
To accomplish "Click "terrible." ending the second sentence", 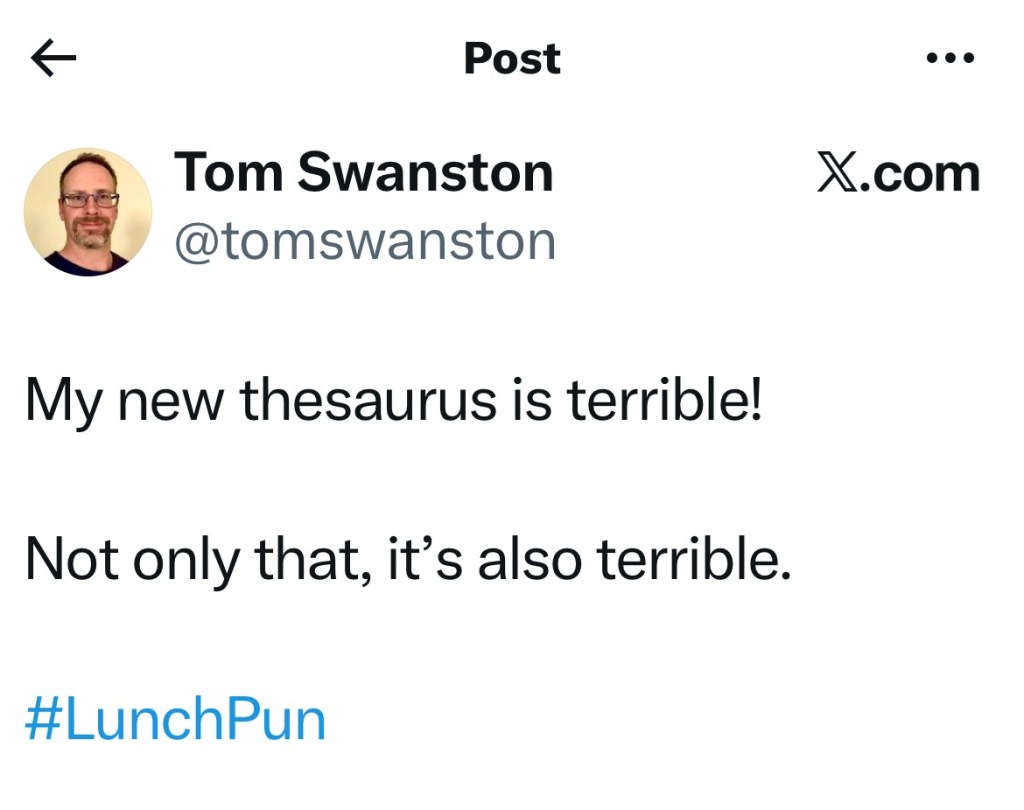I will click(x=694, y=561).
